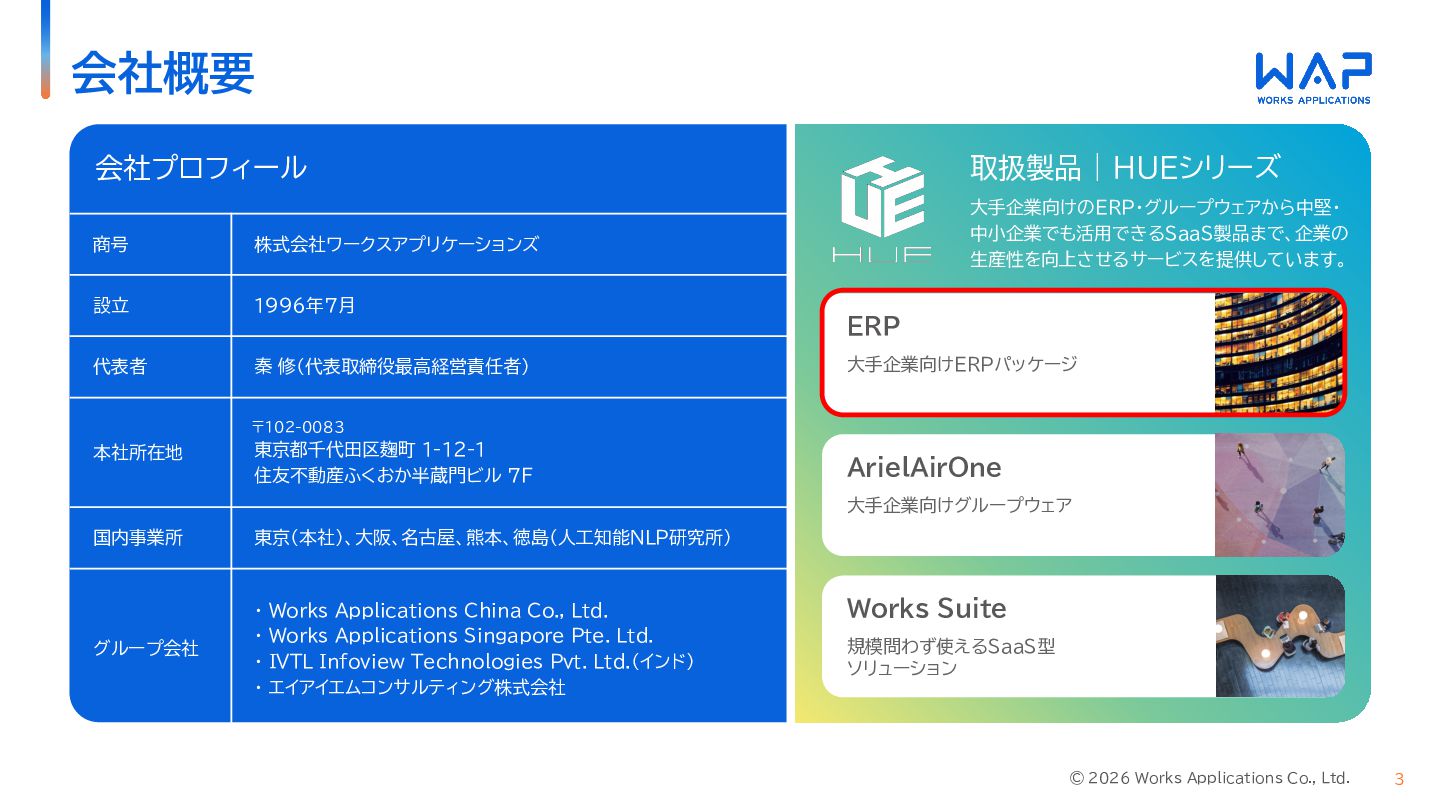The image size is (1440, 810).
Task: Click the 代表者 row label
Action: click(x=120, y=367)
